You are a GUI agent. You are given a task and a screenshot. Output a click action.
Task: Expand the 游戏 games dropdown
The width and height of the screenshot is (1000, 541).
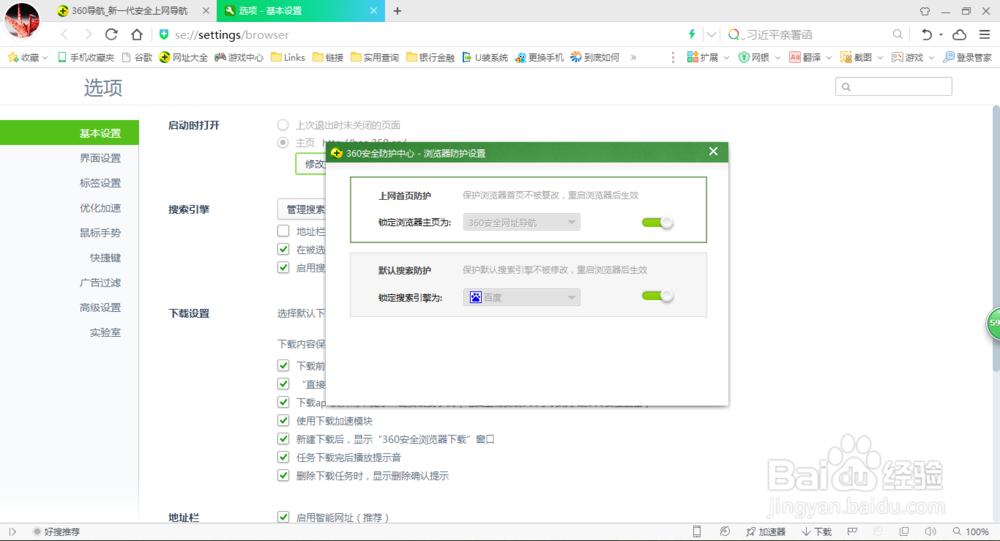(931, 57)
